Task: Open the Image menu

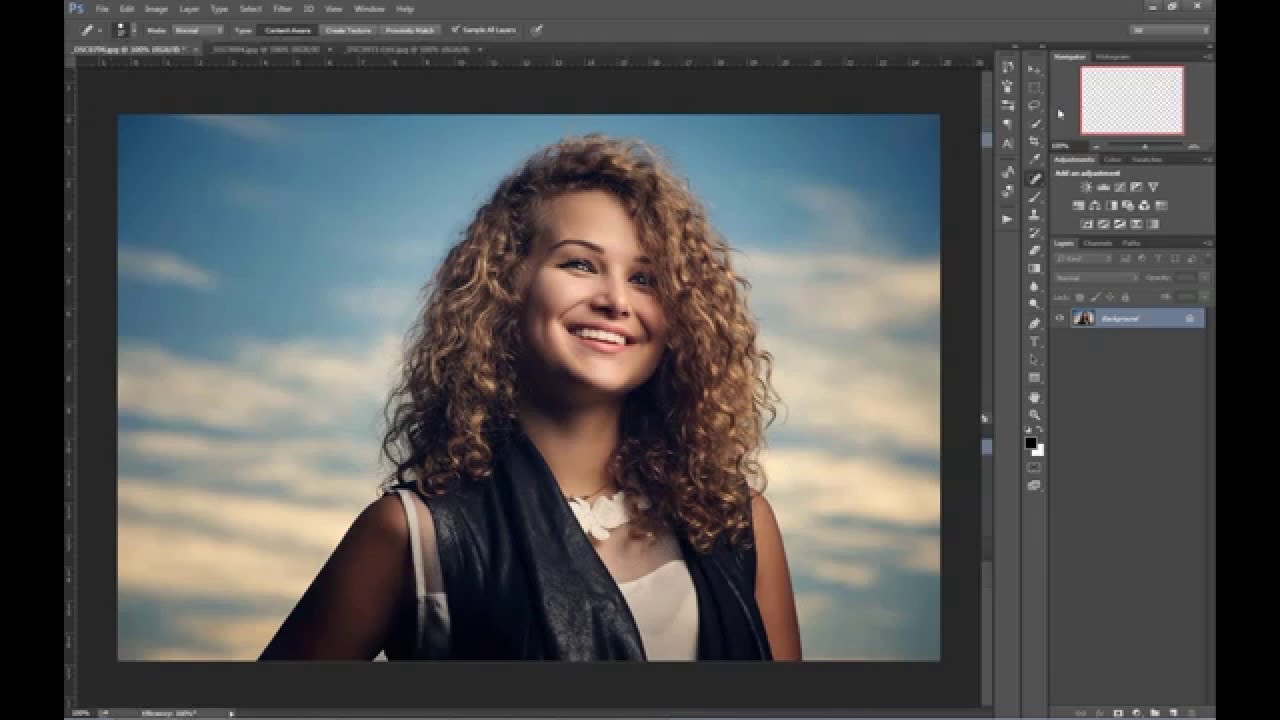Action: 156,8
